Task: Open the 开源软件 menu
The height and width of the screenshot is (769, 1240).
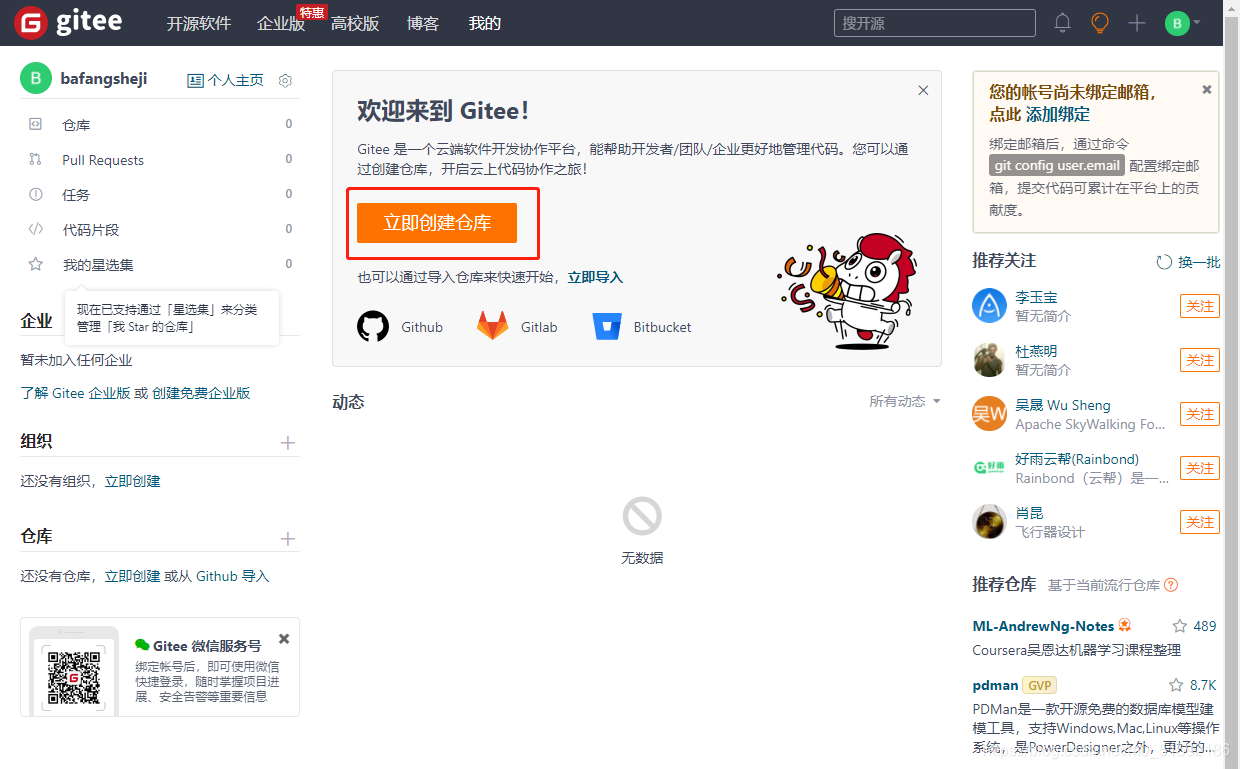Action: [198, 23]
